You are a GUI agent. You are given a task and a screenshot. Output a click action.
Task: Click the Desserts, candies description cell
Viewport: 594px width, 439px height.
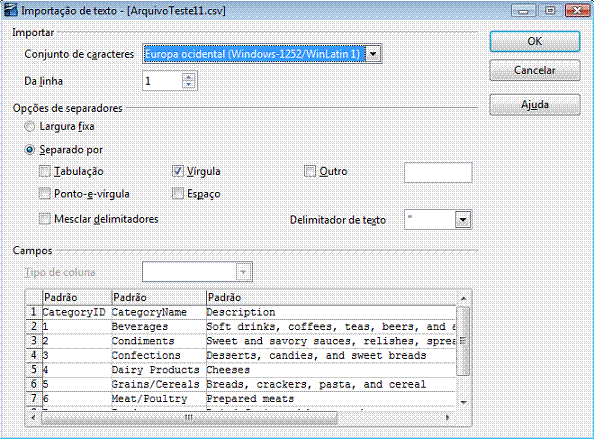click(331, 355)
